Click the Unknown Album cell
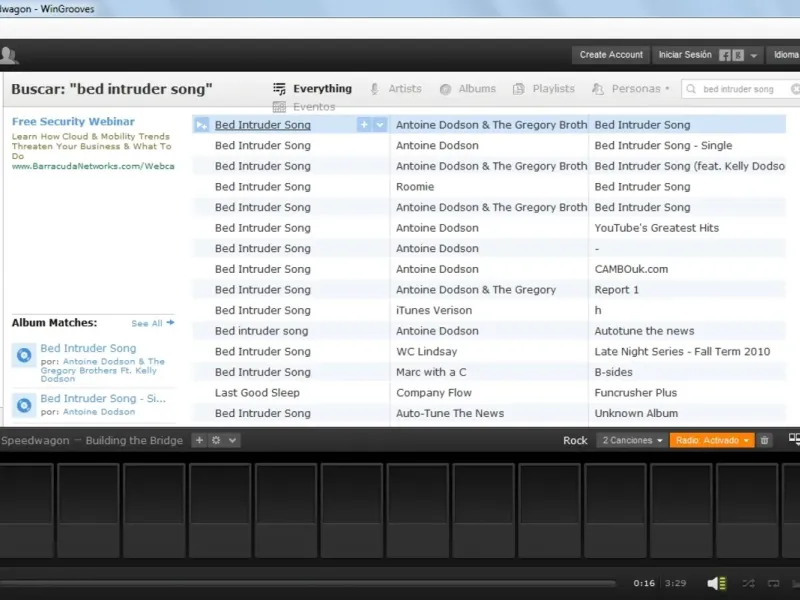 tap(636, 413)
